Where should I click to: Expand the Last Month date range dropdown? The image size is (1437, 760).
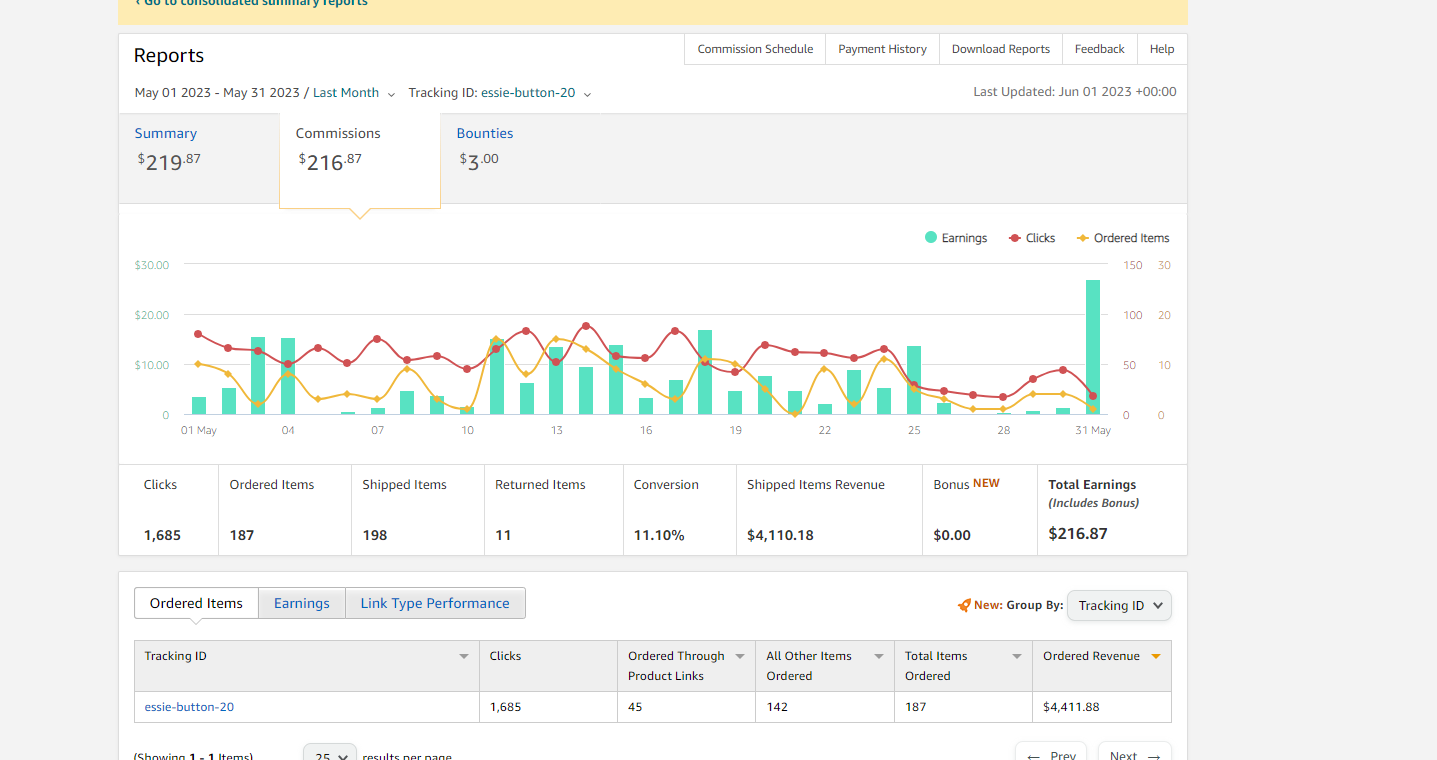point(354,93)
